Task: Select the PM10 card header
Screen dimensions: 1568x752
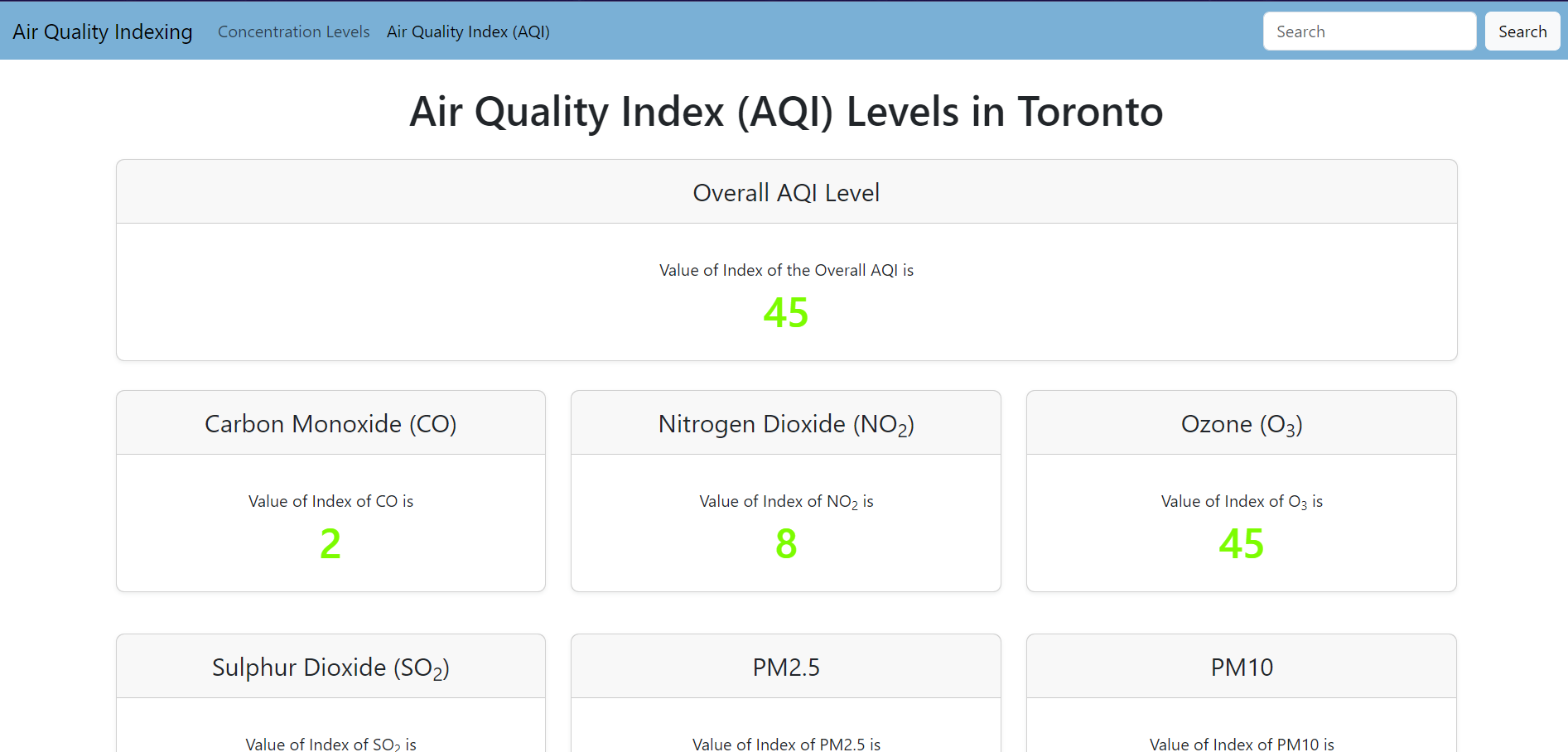Action: 1242,667
